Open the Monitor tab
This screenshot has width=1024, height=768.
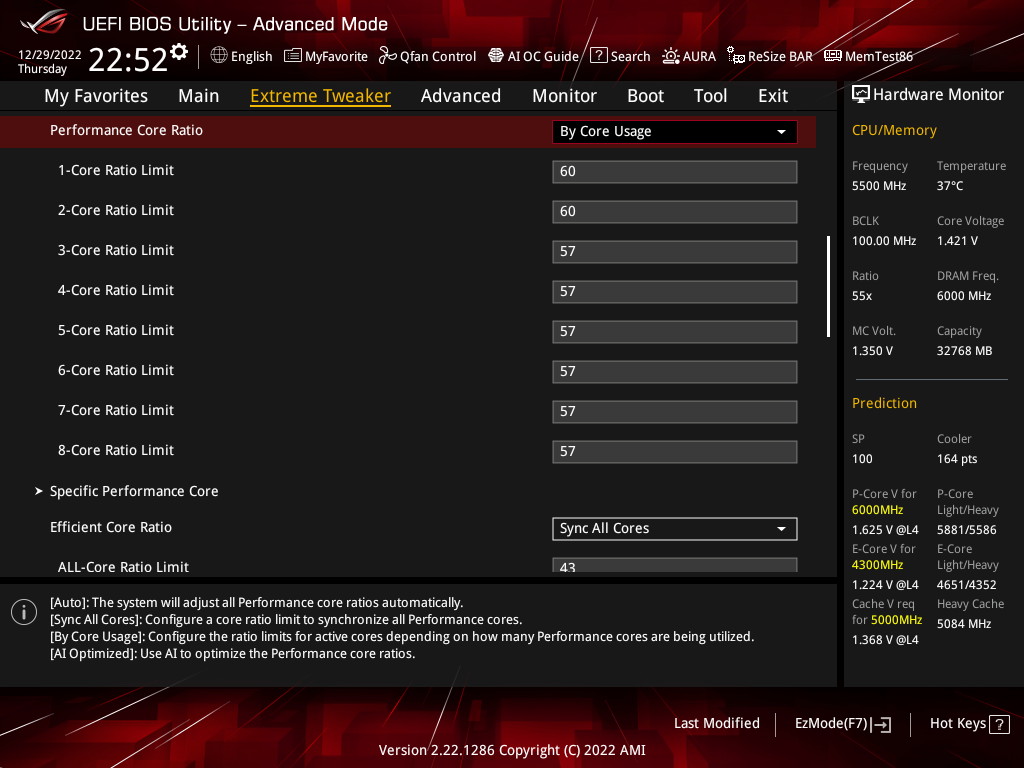point(564,96)
